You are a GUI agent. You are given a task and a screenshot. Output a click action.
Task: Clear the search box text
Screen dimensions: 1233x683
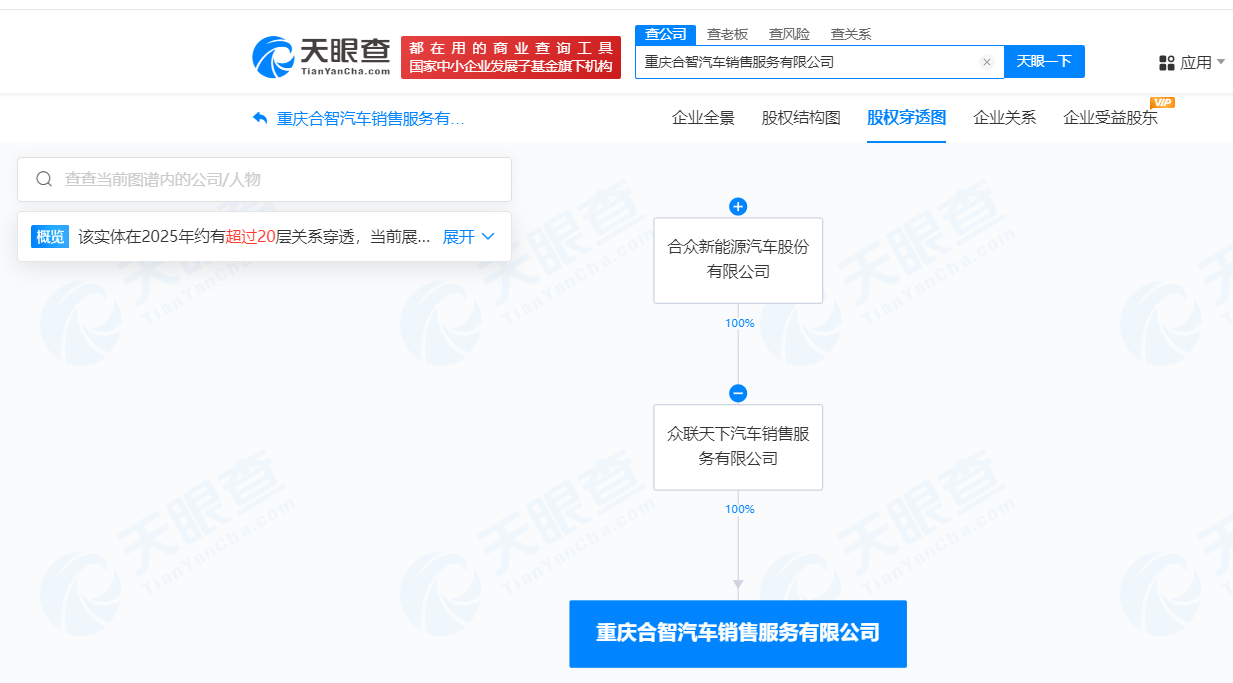coord(986,62)
